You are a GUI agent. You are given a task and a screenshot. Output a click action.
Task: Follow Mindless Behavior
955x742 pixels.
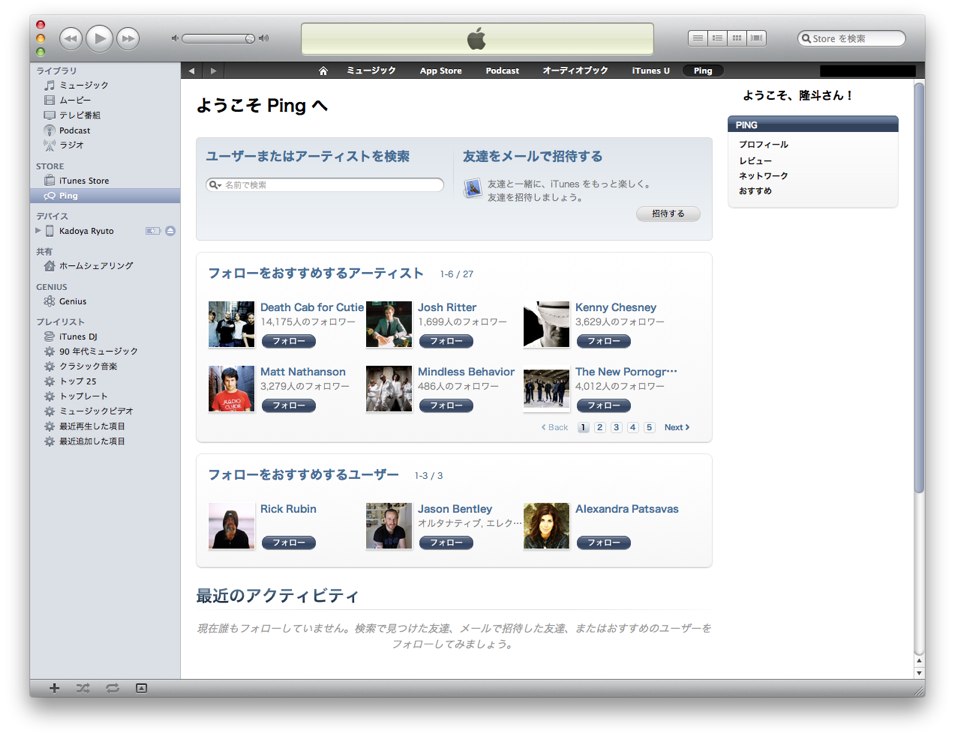click(x=446, y=406)
